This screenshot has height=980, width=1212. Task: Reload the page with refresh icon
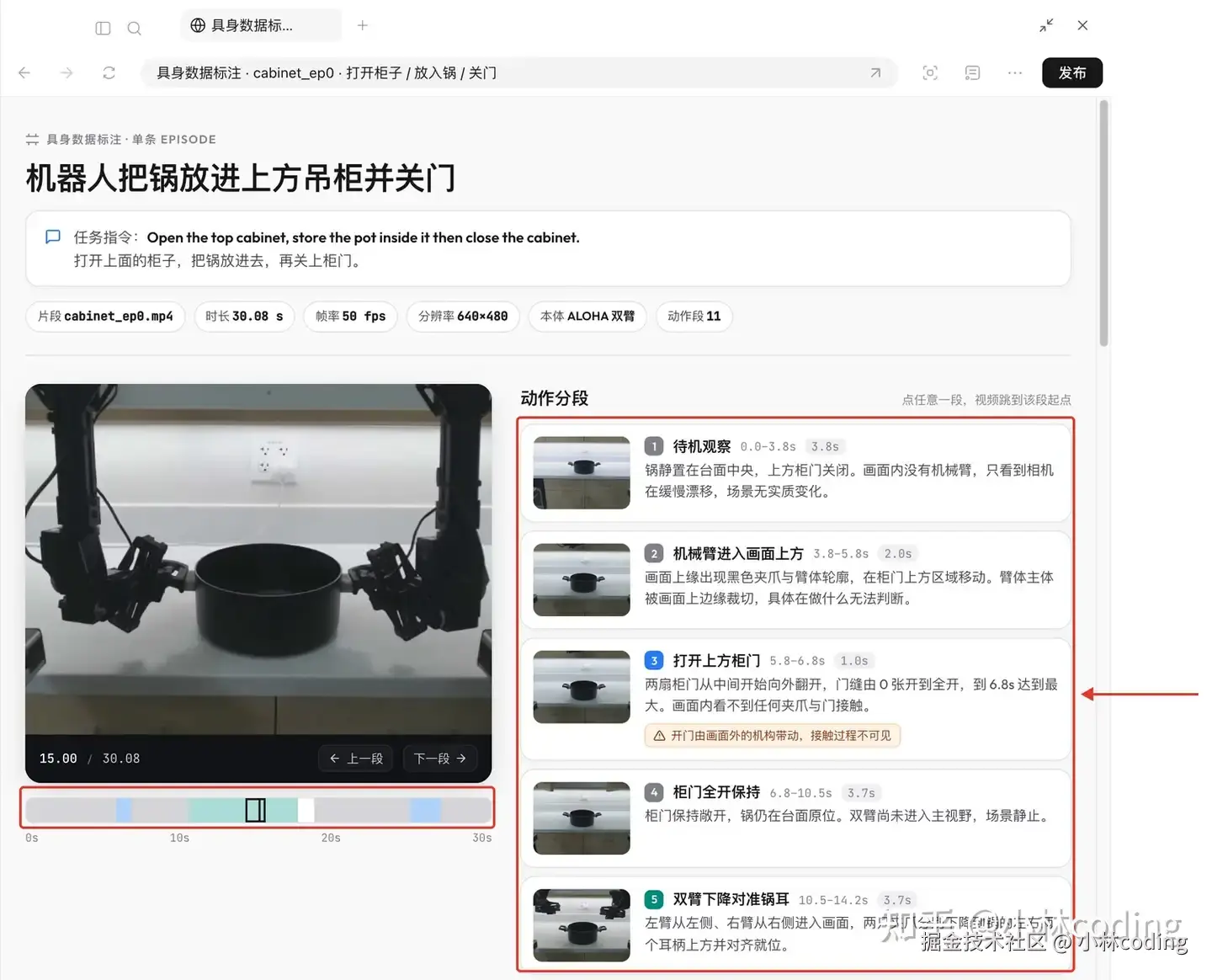109,73
